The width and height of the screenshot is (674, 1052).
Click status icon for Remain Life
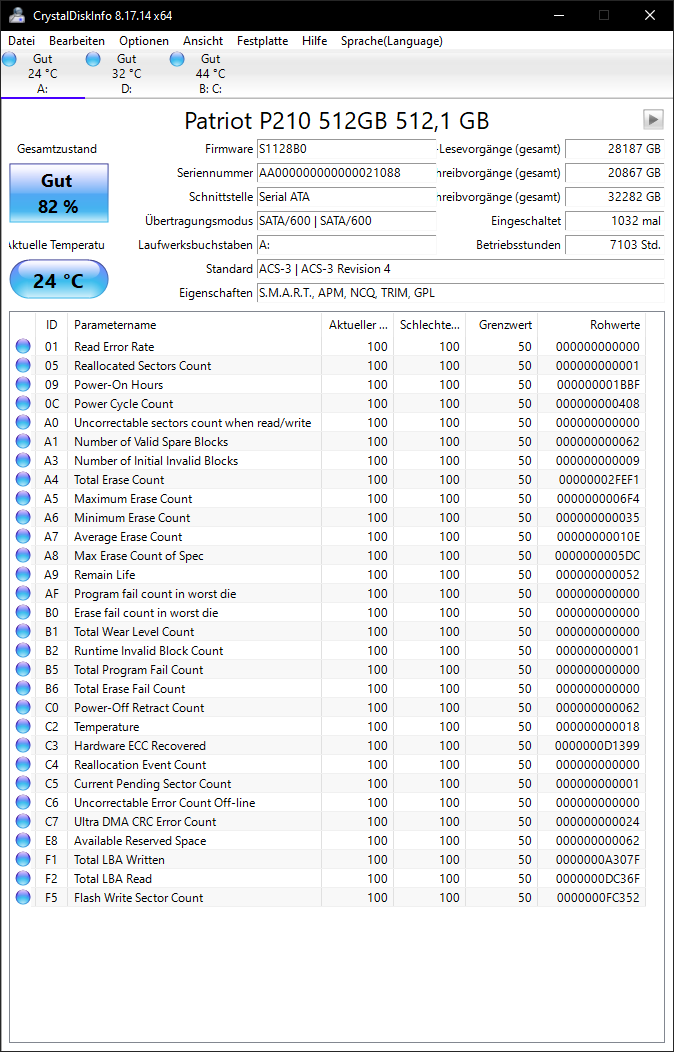(x=23, y=575)
